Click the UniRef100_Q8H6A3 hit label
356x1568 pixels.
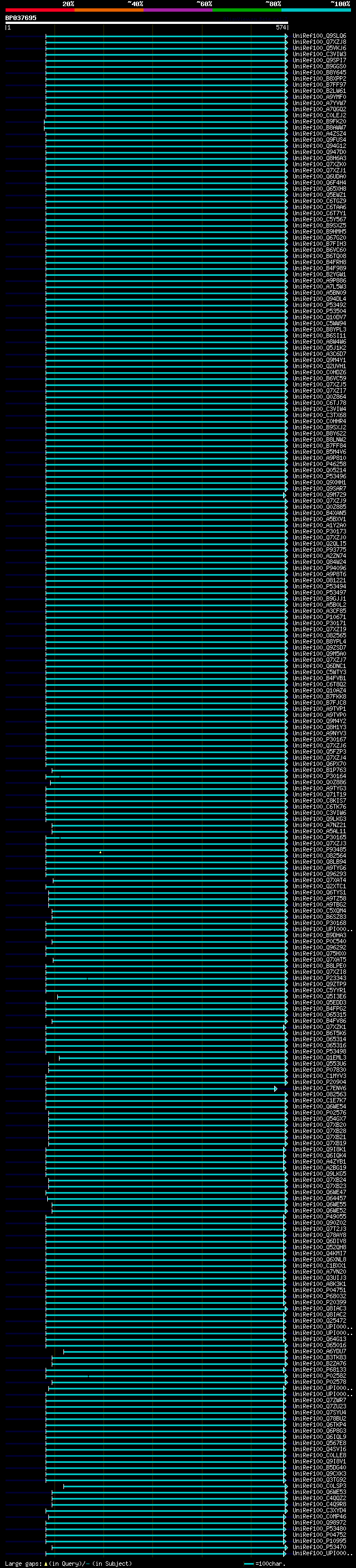319,159
